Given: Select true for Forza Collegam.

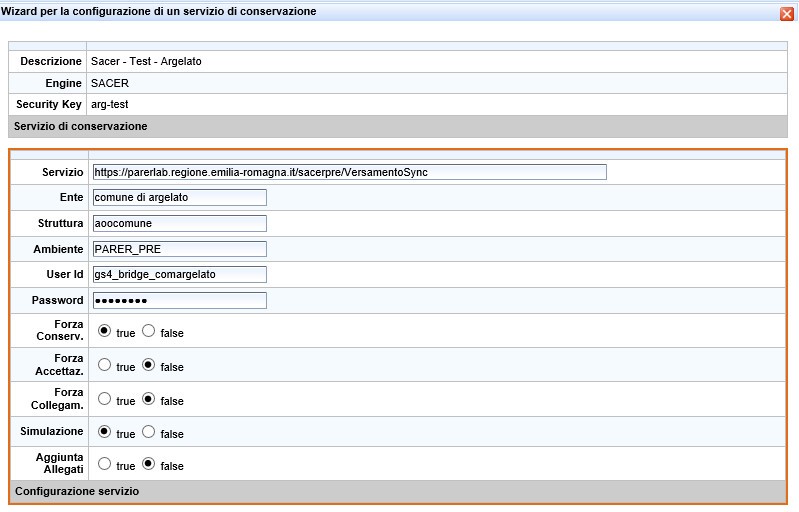Looking at the screenshot, I should pos(104,399).
